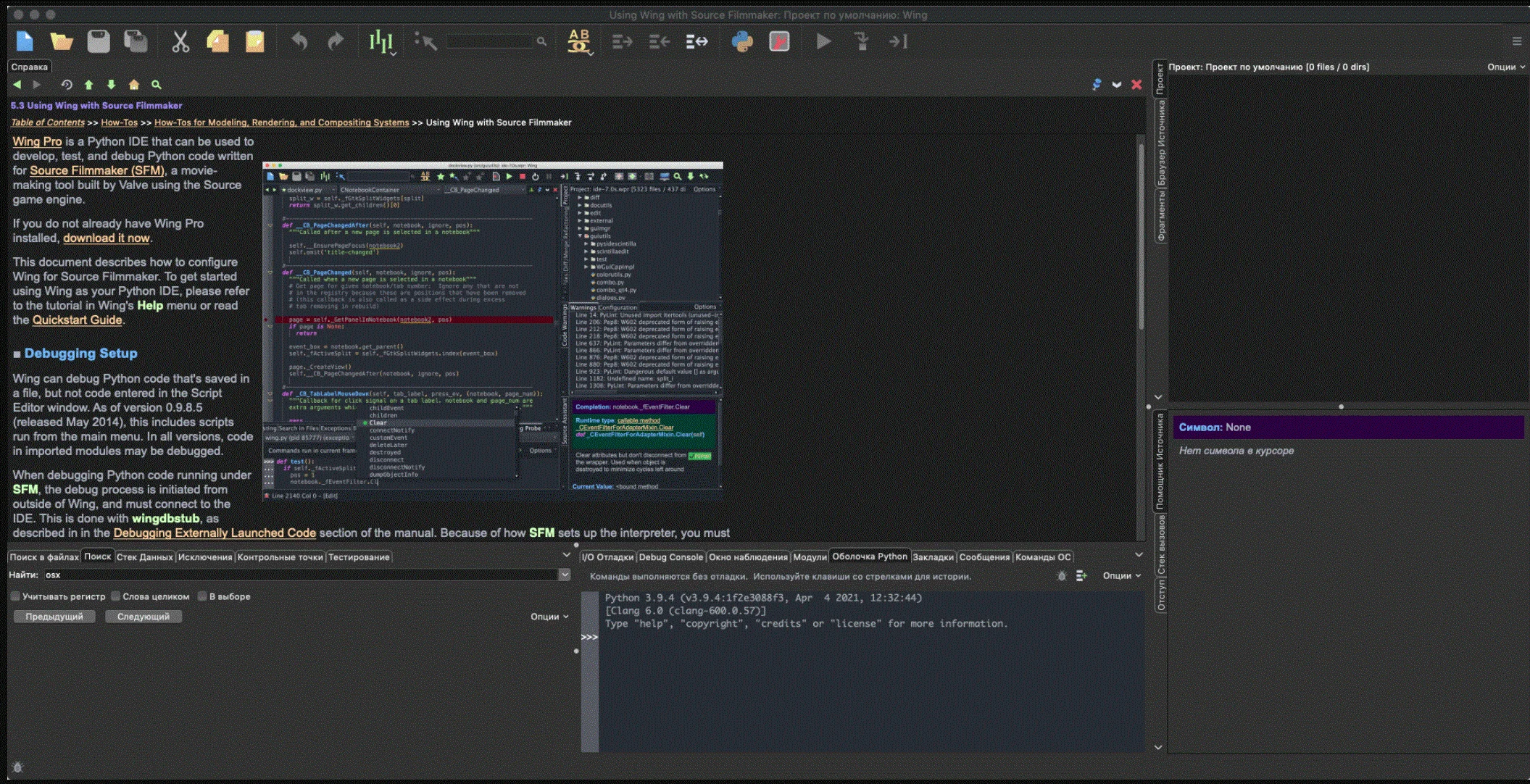
Task: Check the В выборе option
Action: click(202, 596)
